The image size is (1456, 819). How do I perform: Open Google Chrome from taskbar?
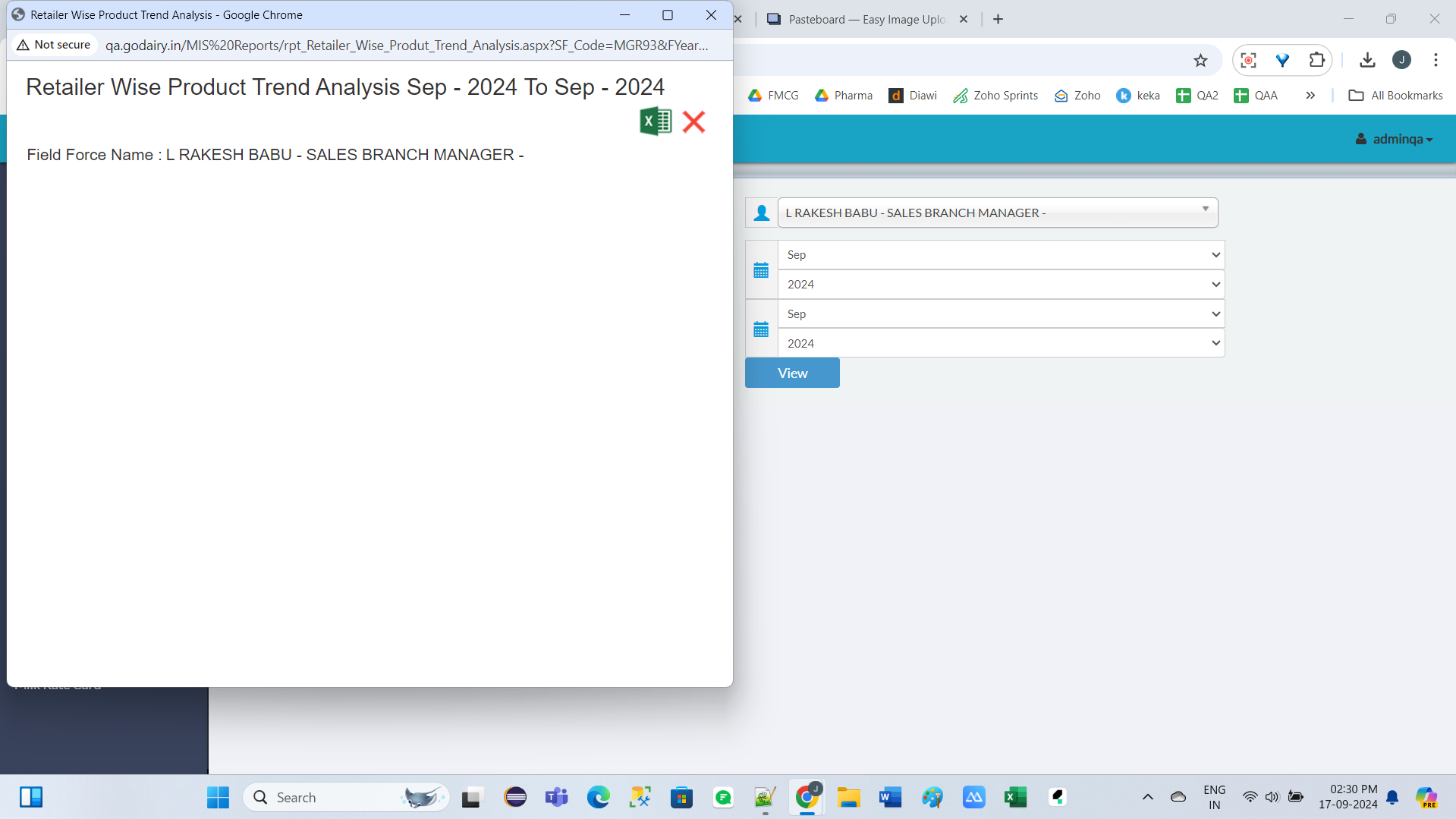coord(807,798)
